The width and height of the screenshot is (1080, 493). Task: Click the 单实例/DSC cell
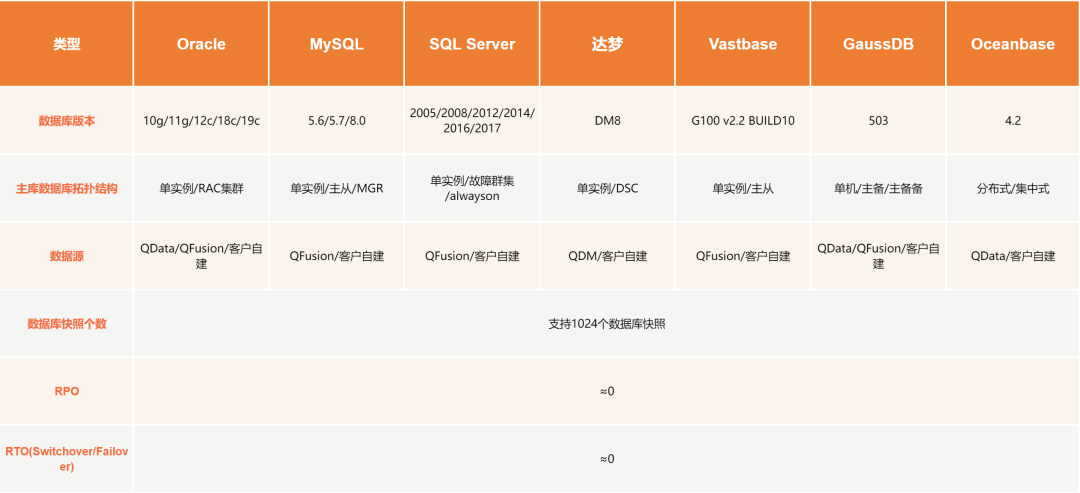click(x=607, y=188)
